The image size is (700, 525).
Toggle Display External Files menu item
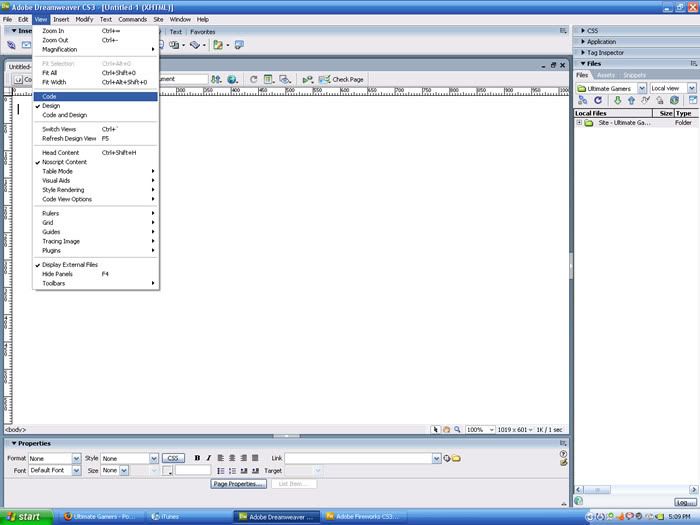click(x=96, y=265)
